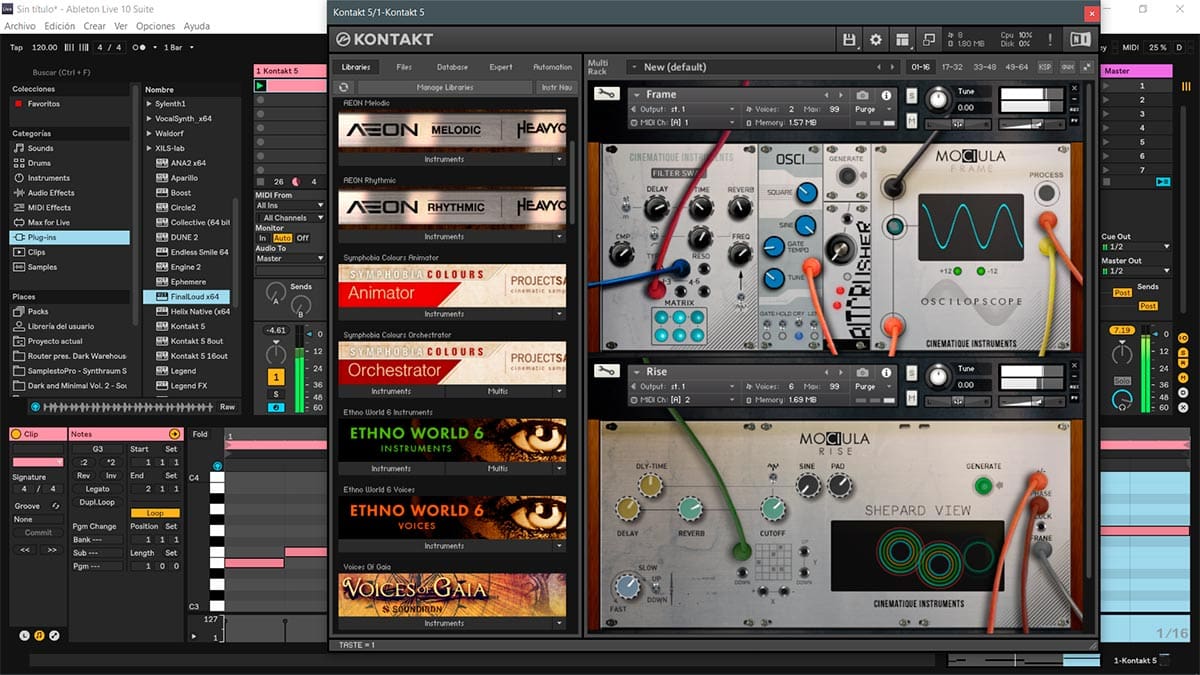The image size is (1200, 675).
Task: Click the pink clip color swatch
Action: tap(37, 462)
